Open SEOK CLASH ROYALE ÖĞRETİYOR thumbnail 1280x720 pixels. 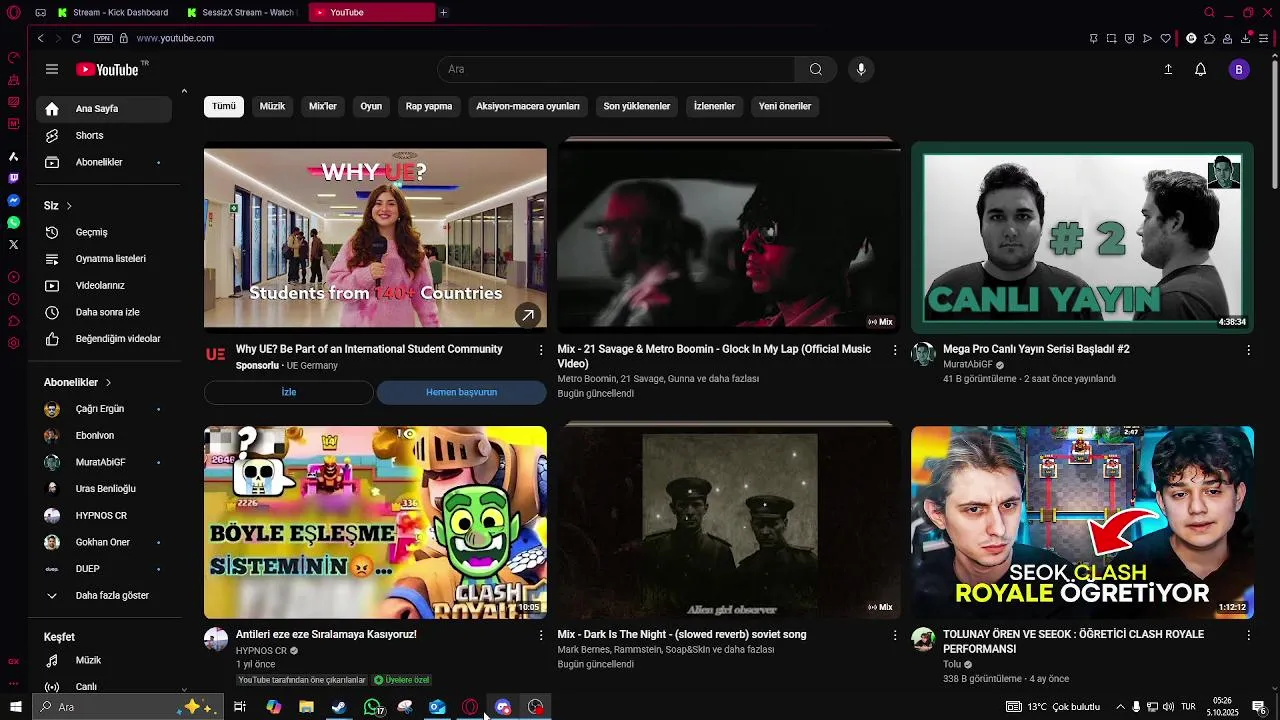tap(1082, 522)
